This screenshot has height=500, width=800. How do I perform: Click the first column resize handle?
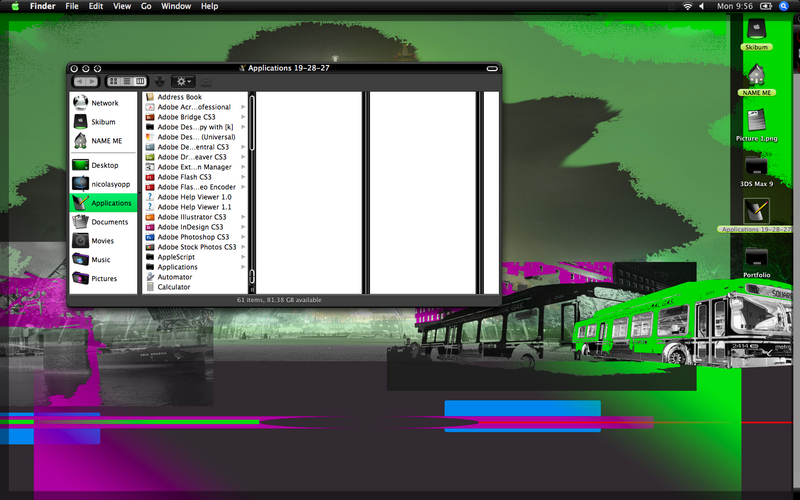pyautogui.click(x=252, y=289)
